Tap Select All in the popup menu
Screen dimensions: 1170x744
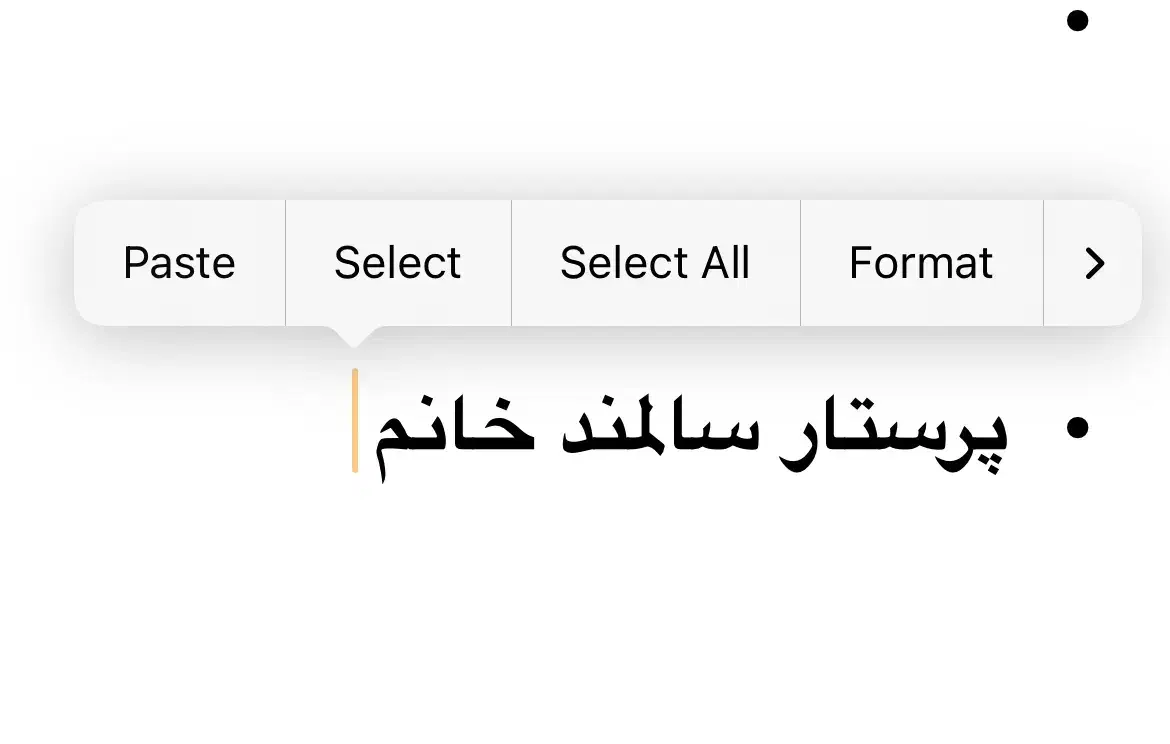pyautogui.click(x=655, y=263)
